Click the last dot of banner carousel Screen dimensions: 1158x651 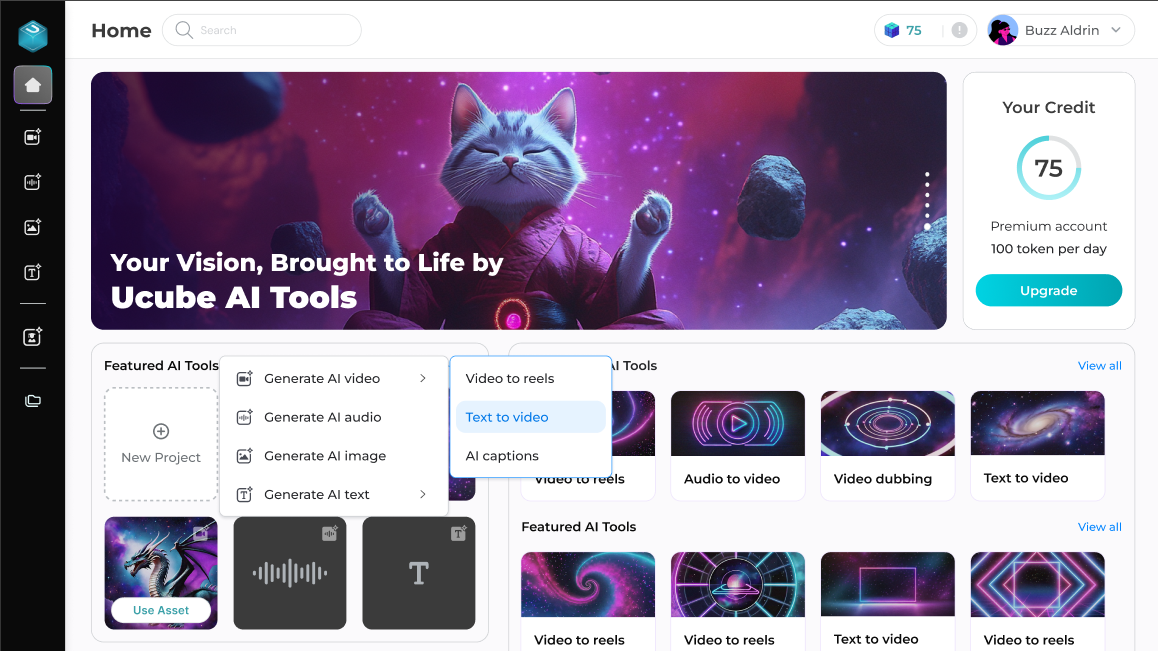(x=927, y=227)
